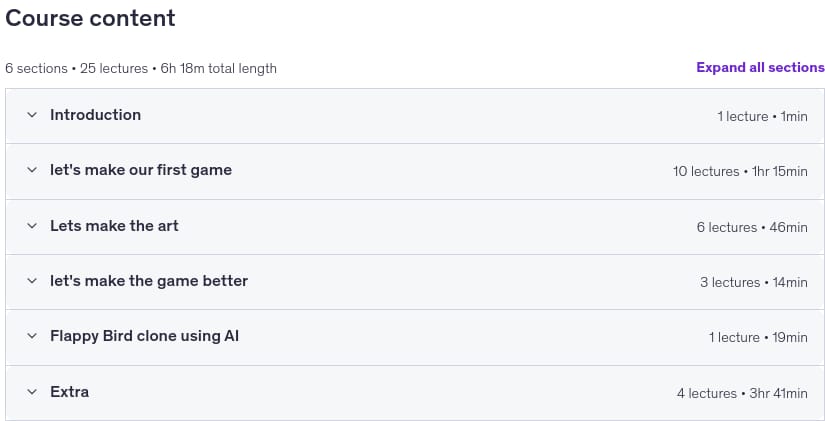This screenshot has width=825, height=421.
Task: Click the Course content heading
Action: pyautogui.click(x=90, y=18)
